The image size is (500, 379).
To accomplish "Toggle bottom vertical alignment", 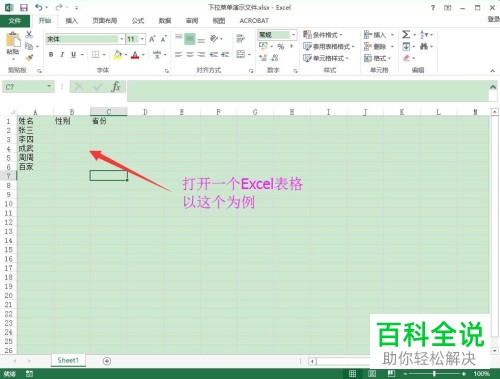I will [201, 40].
